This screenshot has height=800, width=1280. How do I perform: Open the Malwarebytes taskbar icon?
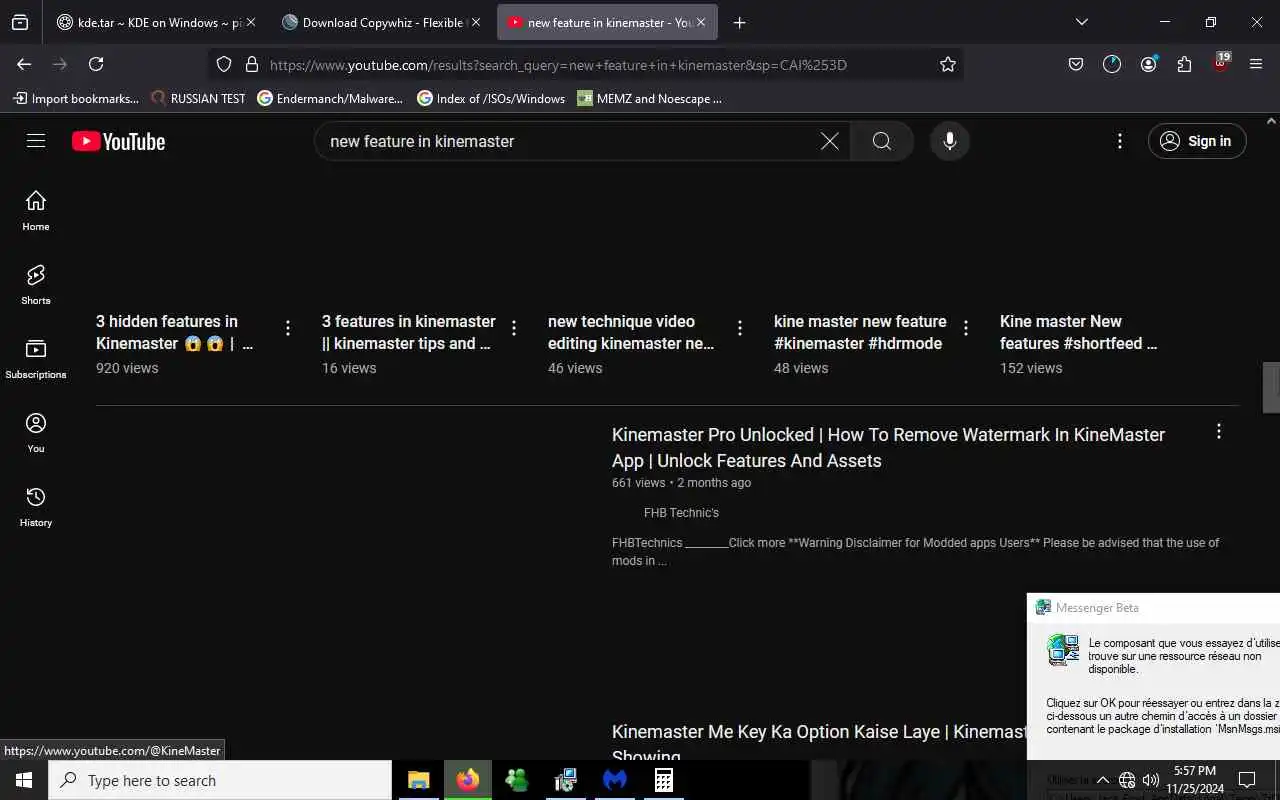point(615,780)
